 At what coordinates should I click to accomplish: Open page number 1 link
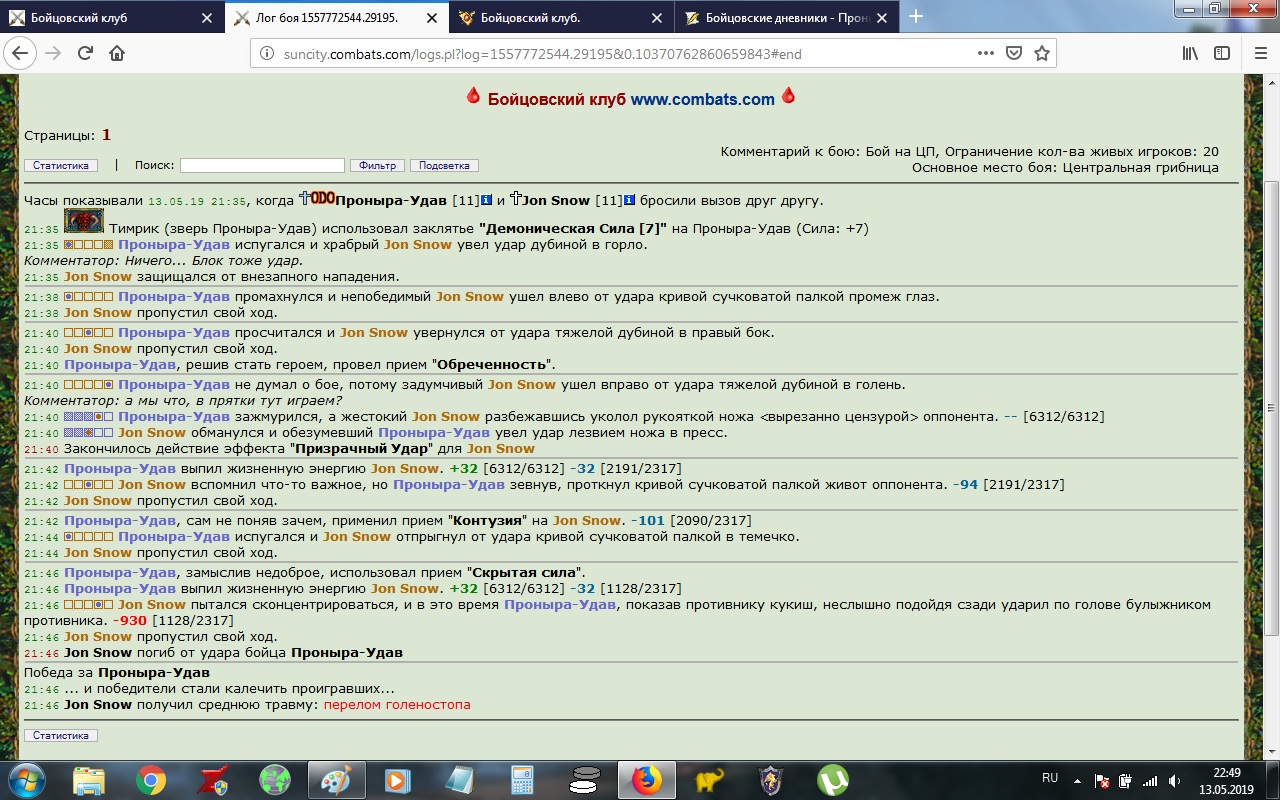click(106, 135)
